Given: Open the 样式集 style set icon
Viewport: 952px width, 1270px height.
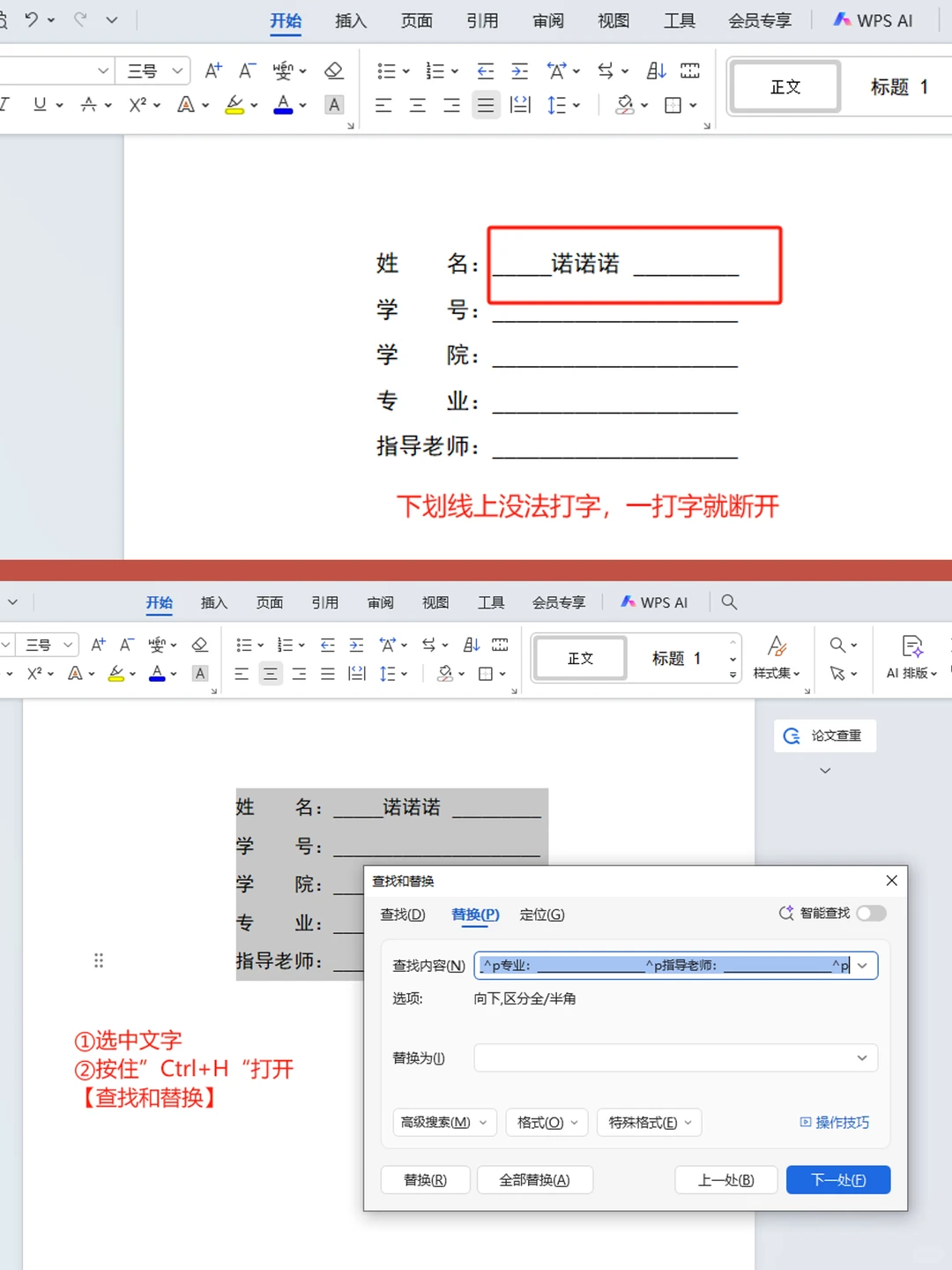Looking at the screenshot, I should tap(777, 648).
